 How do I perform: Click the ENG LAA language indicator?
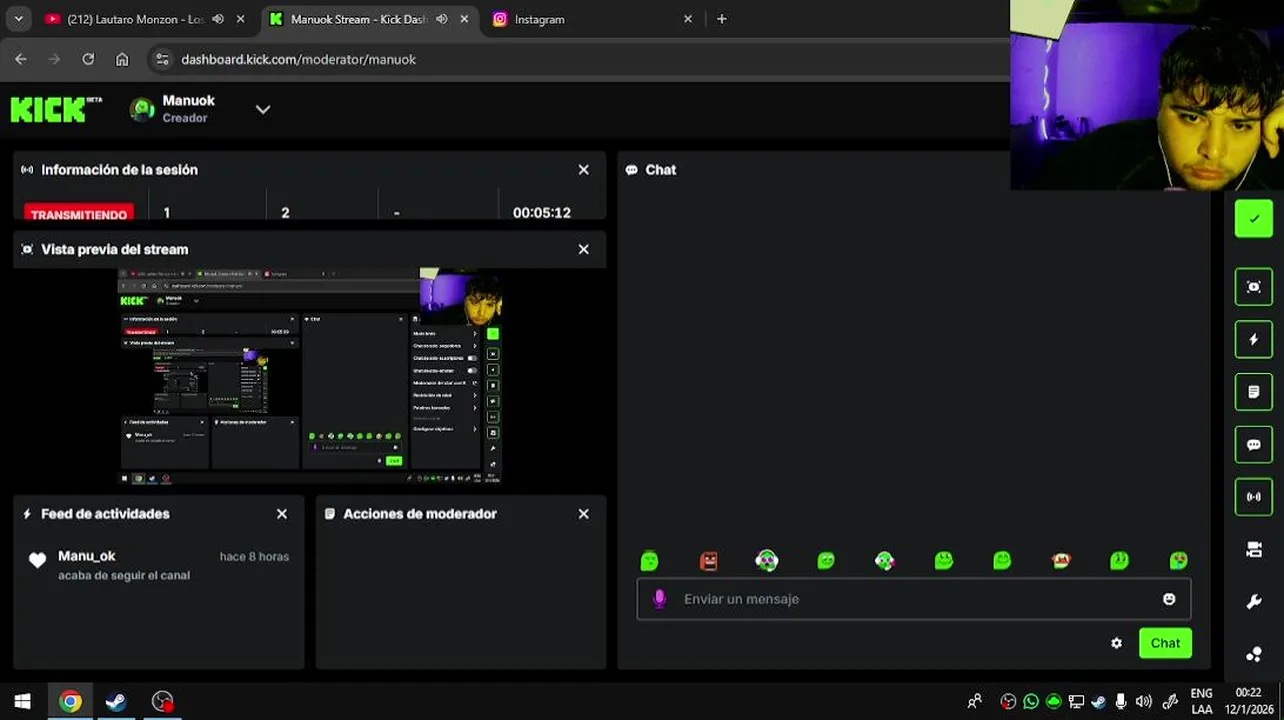click(x=1202, y=701)
